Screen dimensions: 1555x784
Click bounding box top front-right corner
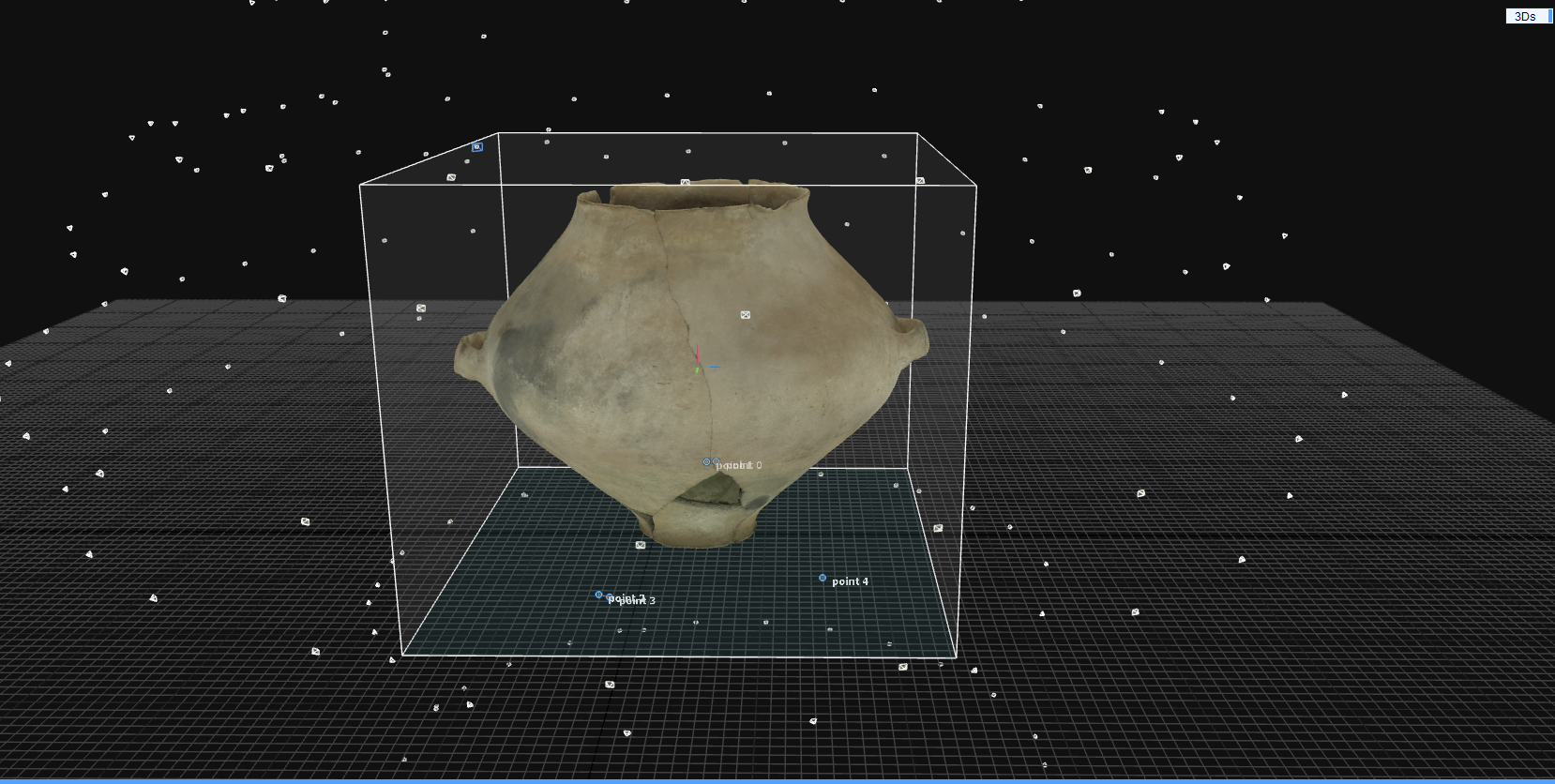(x=976, y=186)
